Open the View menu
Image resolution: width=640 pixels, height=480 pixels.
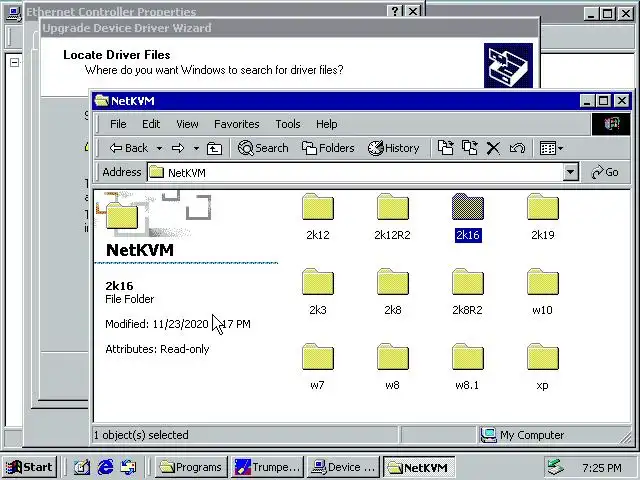[187, 124]
